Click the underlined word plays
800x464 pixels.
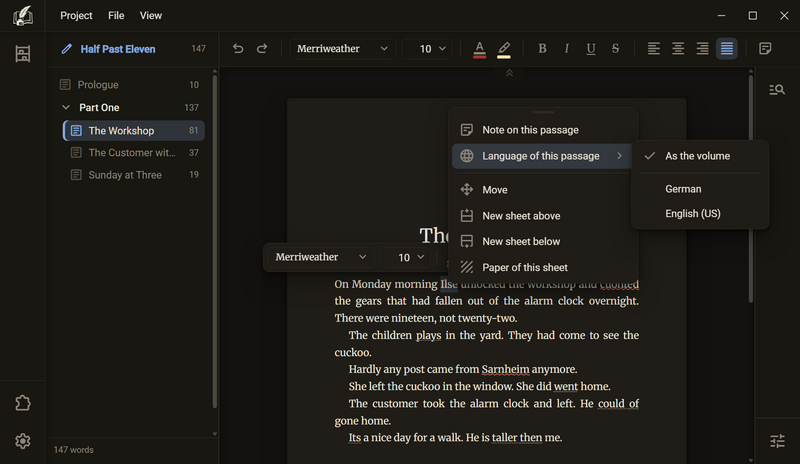click(428, 335)
